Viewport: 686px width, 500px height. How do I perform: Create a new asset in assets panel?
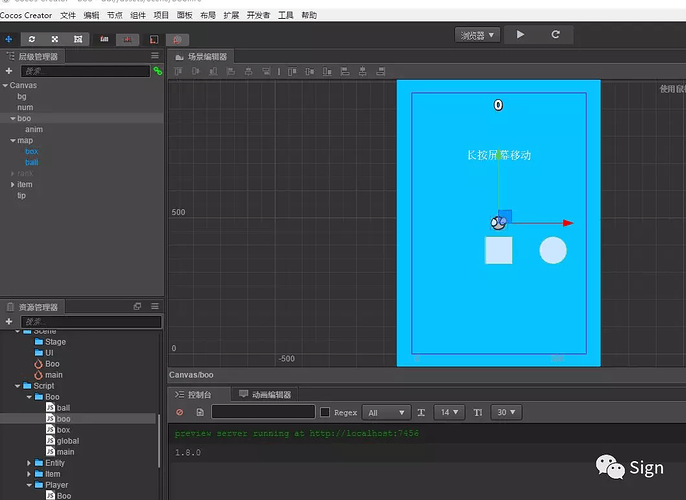pyautogui.click(x=9, y=322)
